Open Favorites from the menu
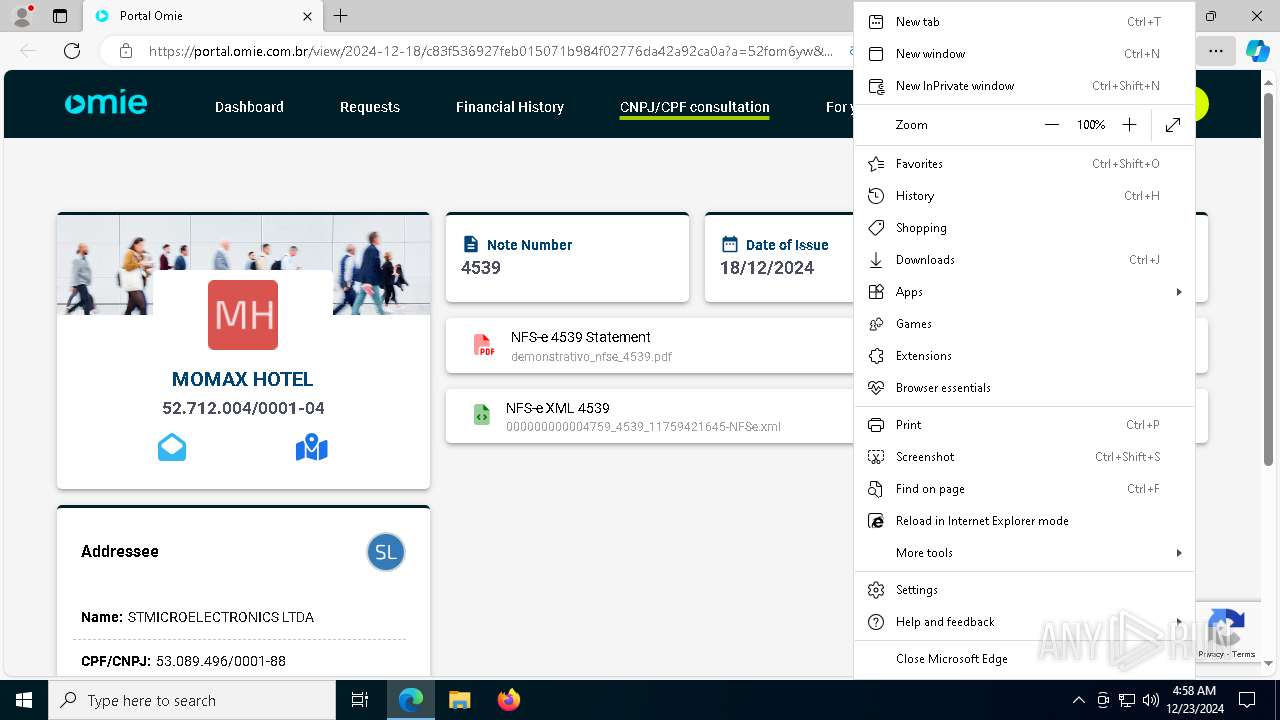The image size is (1280, 720). [x=1024, y=164]
